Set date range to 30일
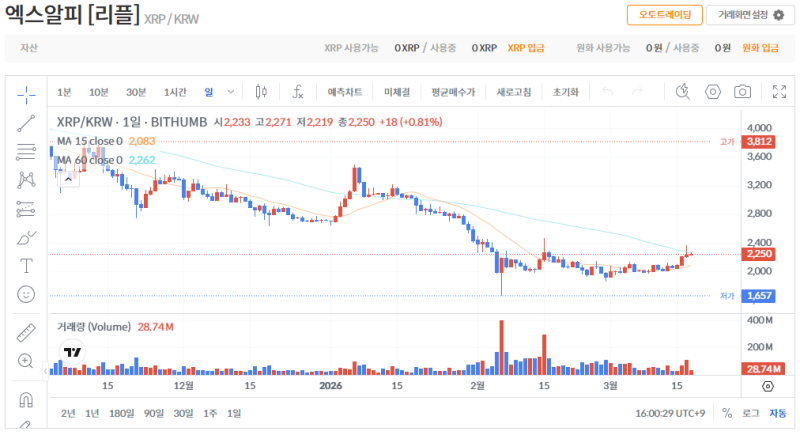Screen dimensions: 800x435 (x=183, y=413)
